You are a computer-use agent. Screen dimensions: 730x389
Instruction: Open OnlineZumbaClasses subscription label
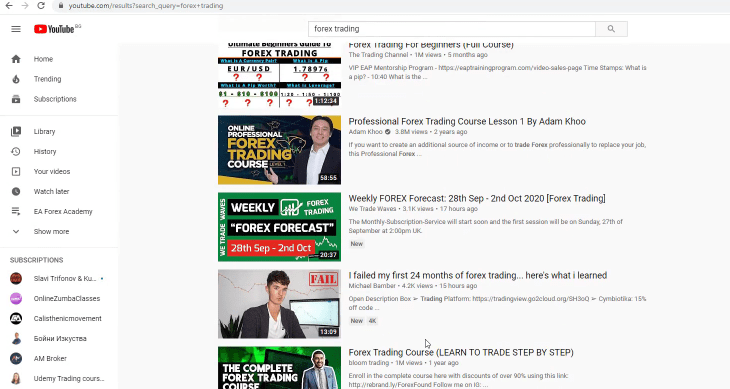[x=67, y=299]
